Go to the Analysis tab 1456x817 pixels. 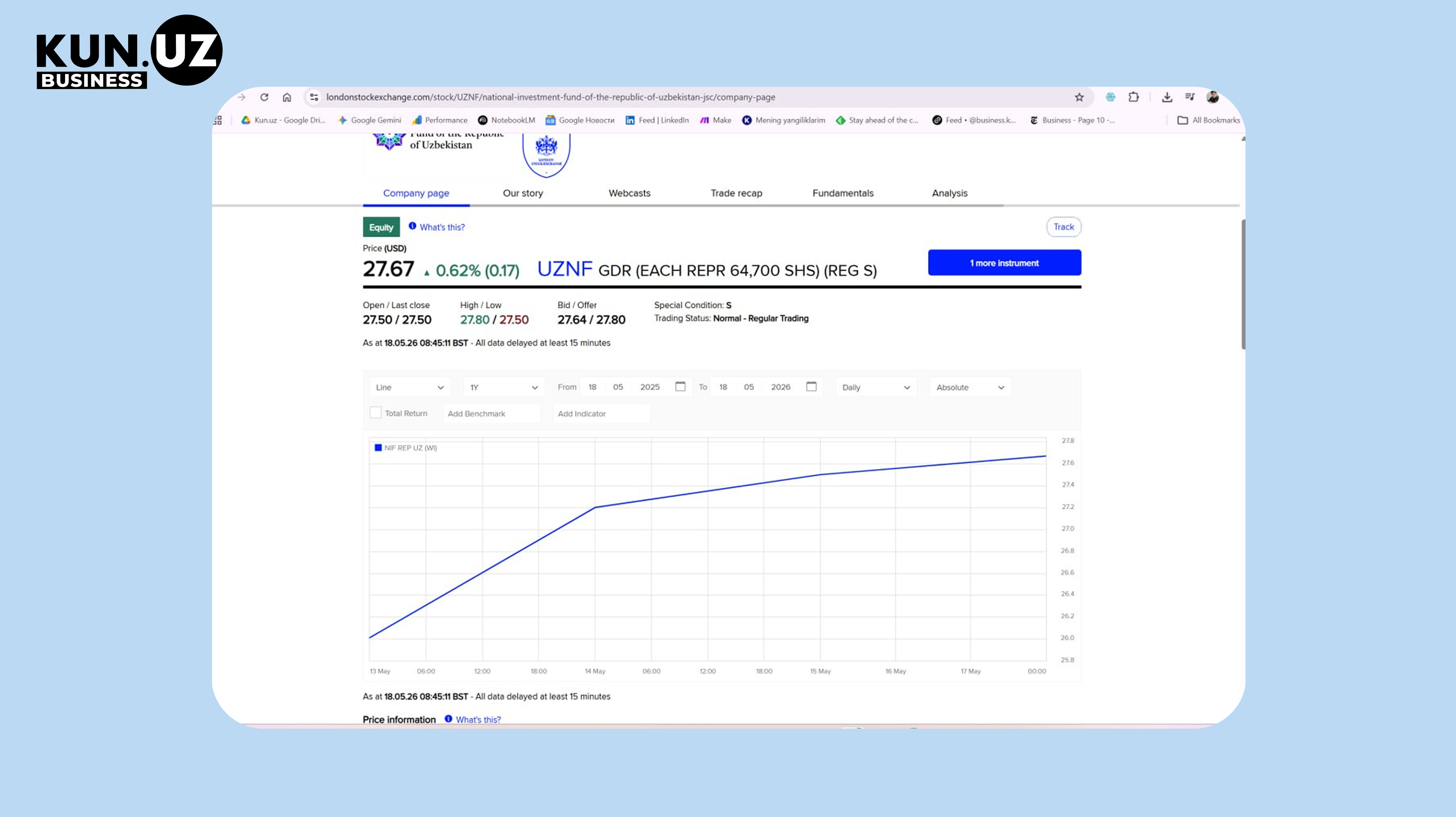pos(950,193)
